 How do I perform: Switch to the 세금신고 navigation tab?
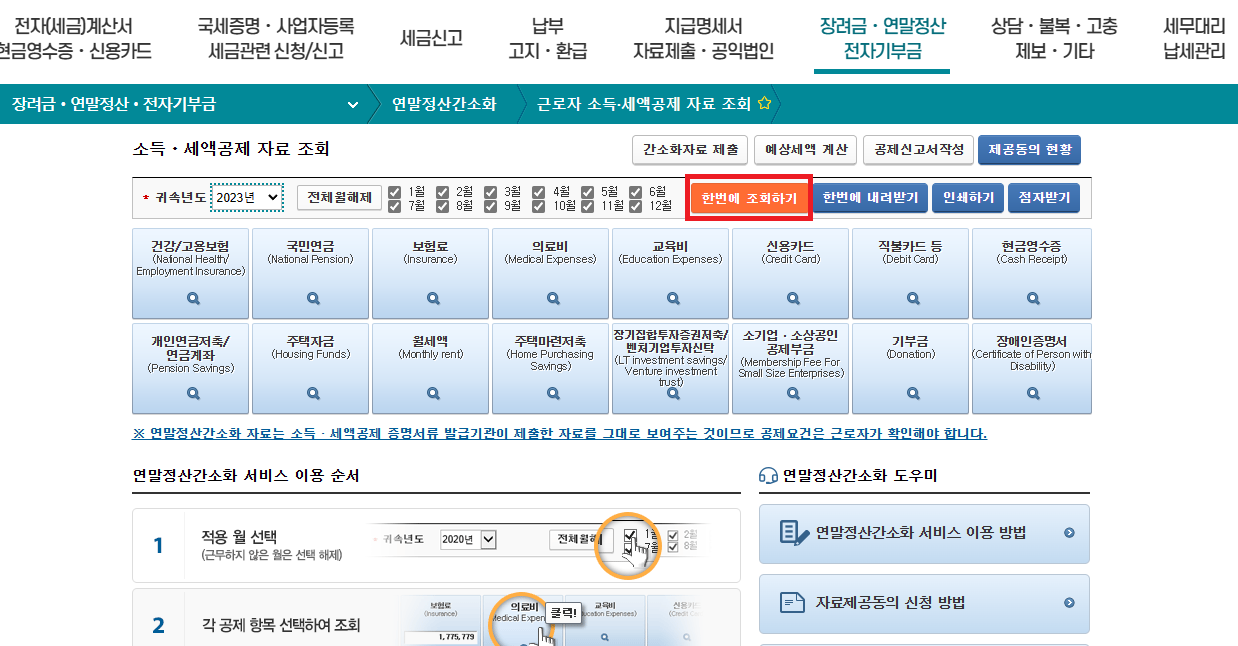[x=431, y=30]
